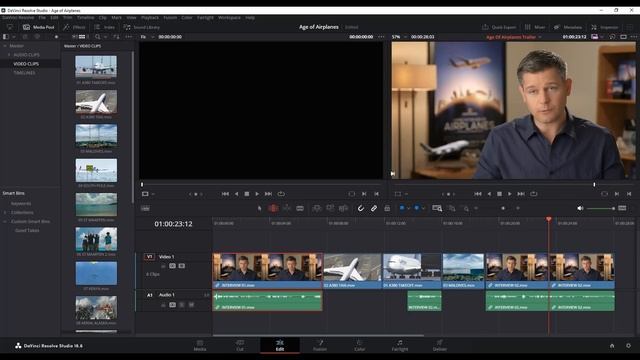The height and width of the screenshot is (360, 640).
Task: Toggle the Media Pool panel
Action: click(x=39, y=27)
